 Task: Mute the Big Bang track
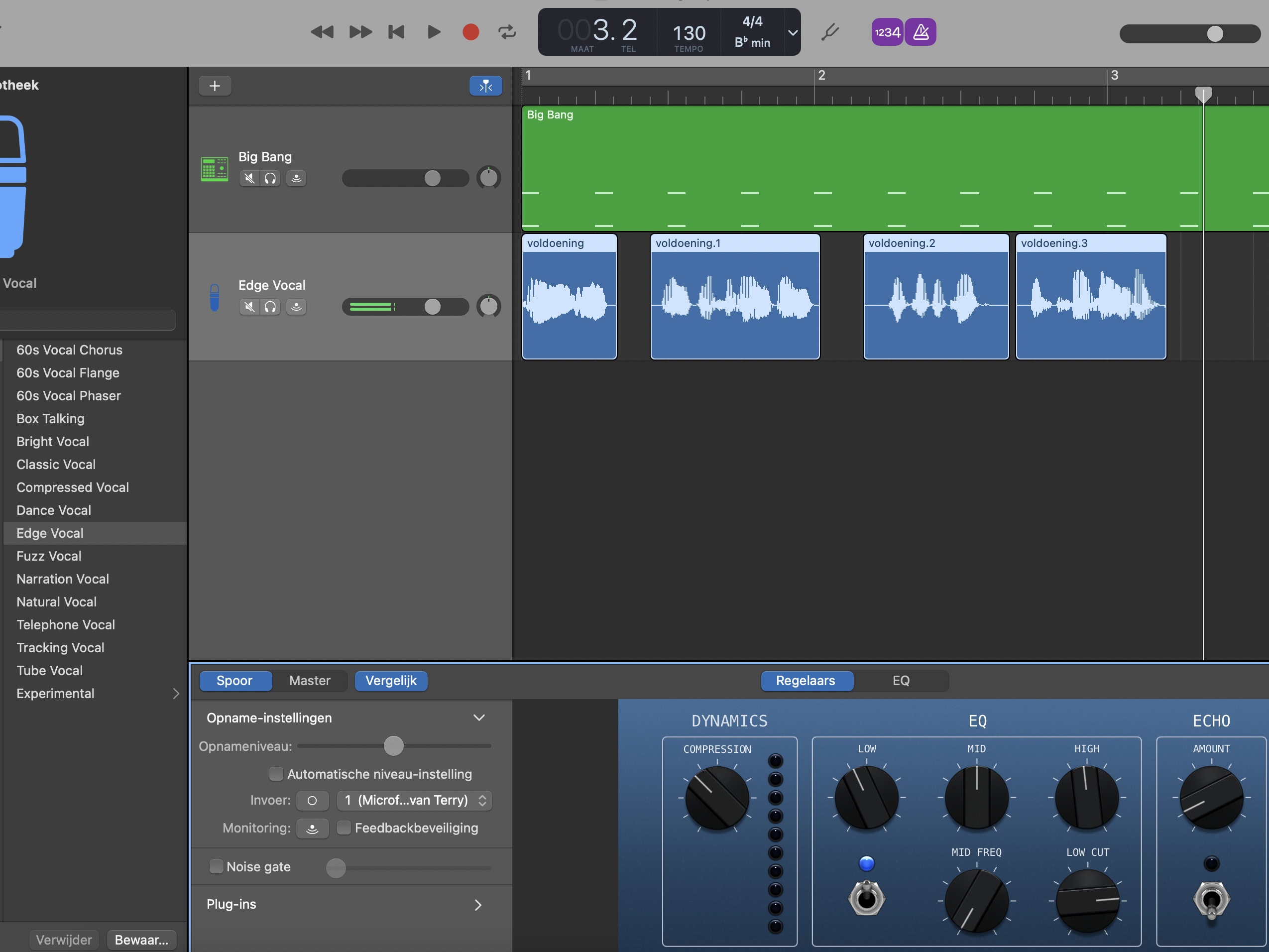point(249,178)
